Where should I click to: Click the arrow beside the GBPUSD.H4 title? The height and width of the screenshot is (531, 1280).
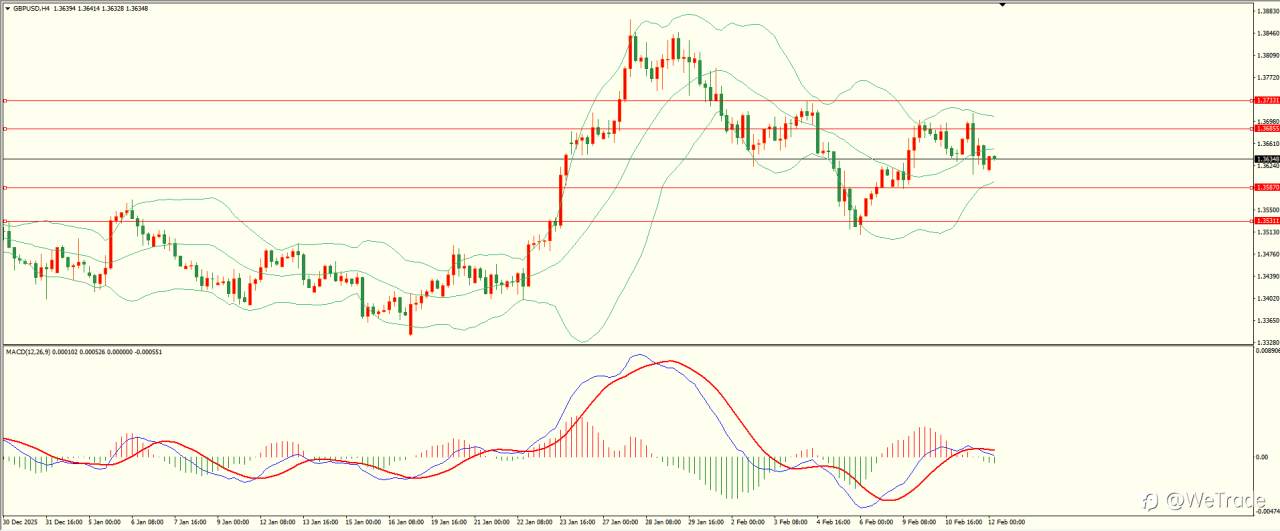point(8,10)
